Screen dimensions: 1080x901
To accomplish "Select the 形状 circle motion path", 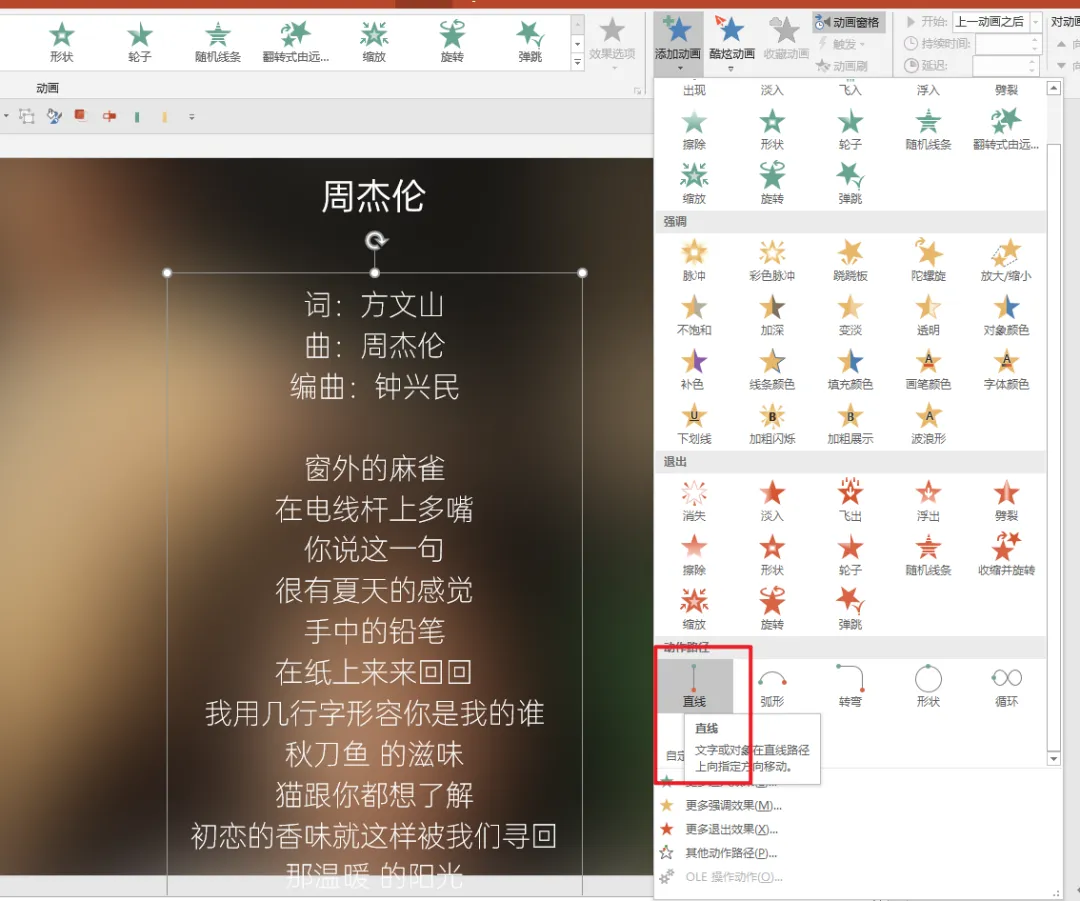I will pos(928,685).
